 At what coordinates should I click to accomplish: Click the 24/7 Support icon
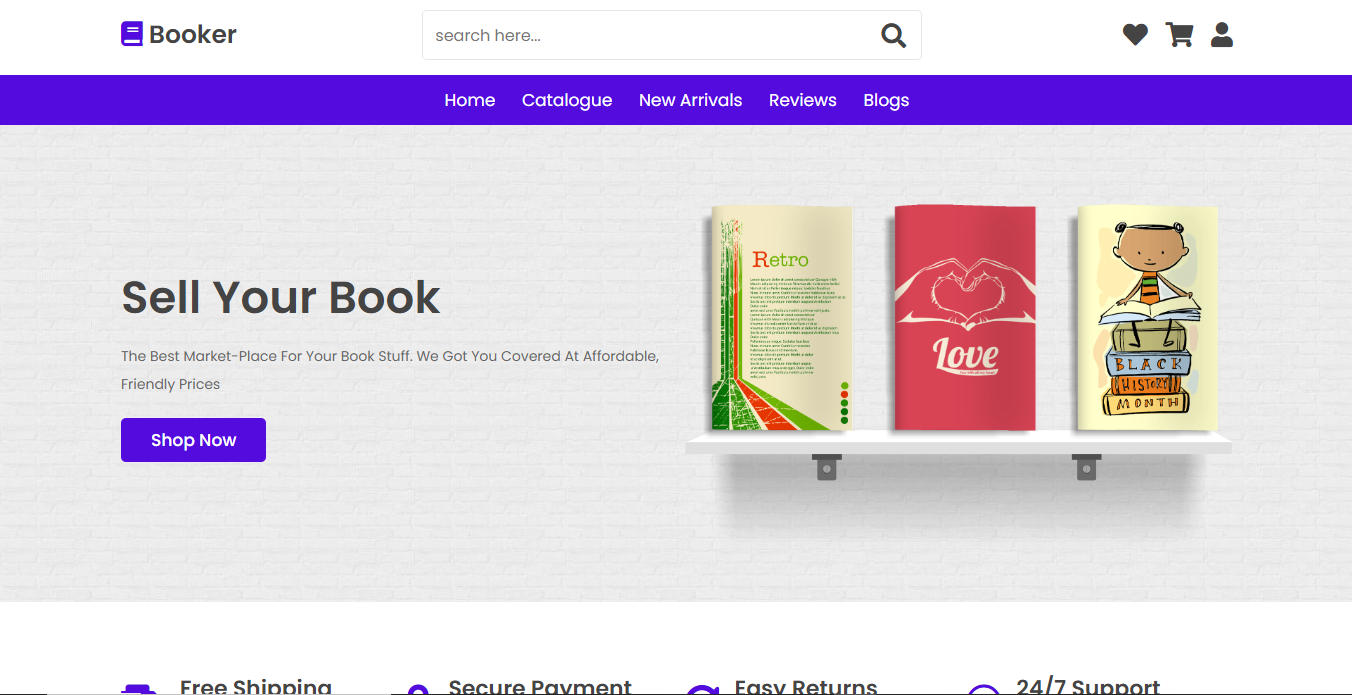[985, 689]
